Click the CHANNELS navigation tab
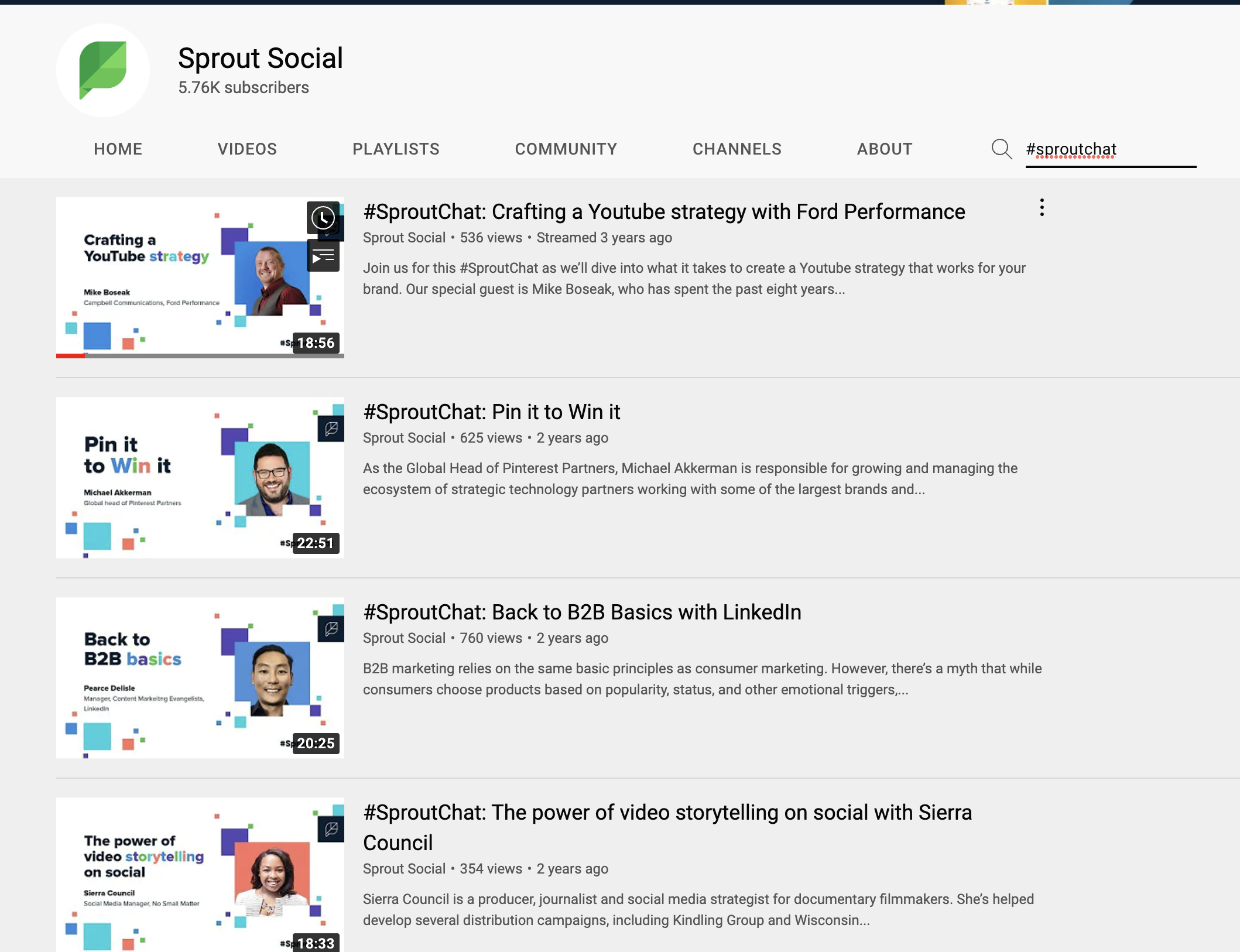This screenshot has height=952, width=1240. [737, 149]
